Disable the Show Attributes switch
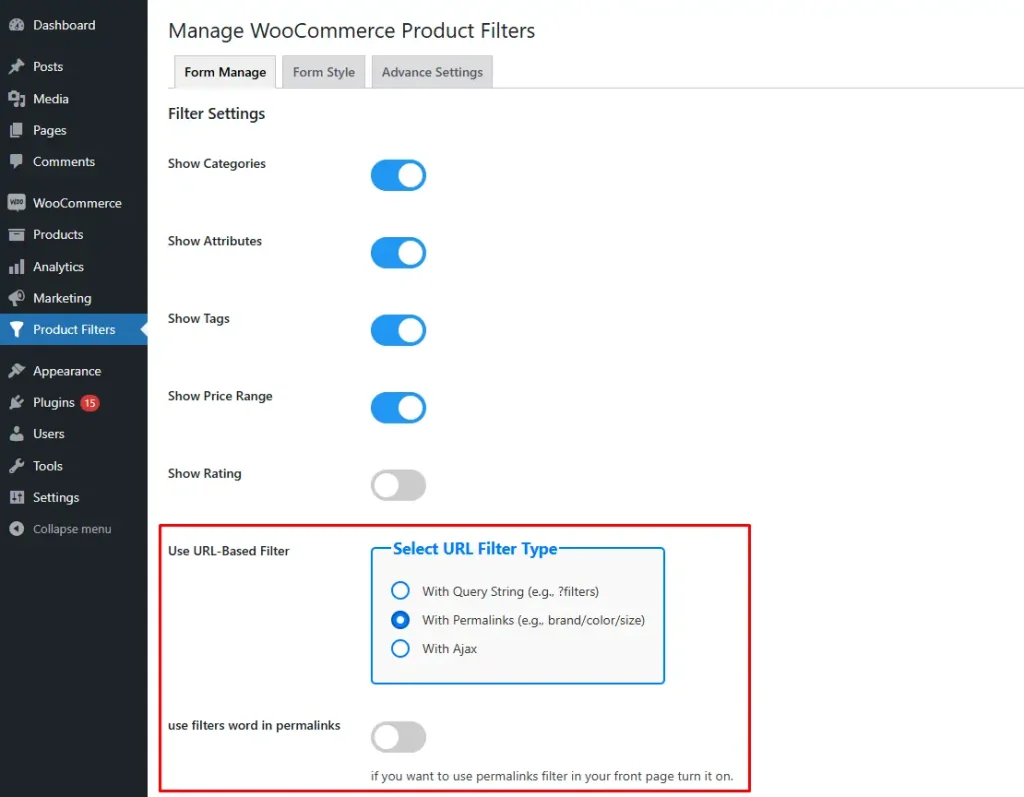 click(x=398, y=253)
